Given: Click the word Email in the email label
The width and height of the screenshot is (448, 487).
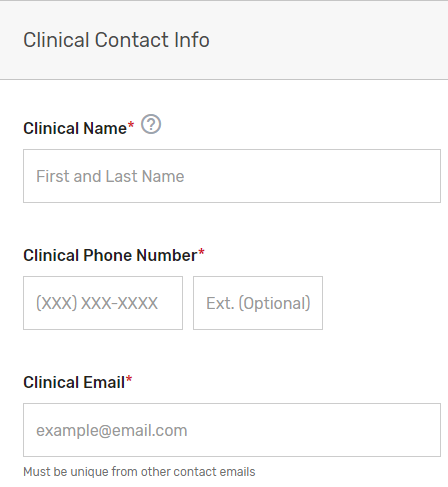Looking at the screenshot, I should tap(104, 382).
